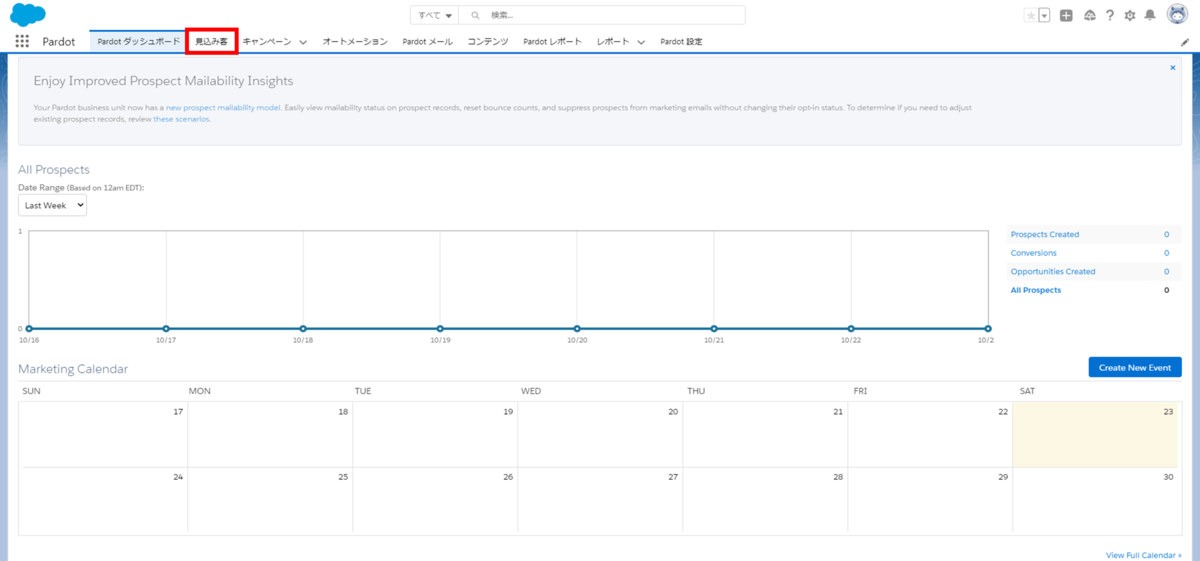Click the Pardot app name label
The image size is (1200, 561).
[58, 42]
